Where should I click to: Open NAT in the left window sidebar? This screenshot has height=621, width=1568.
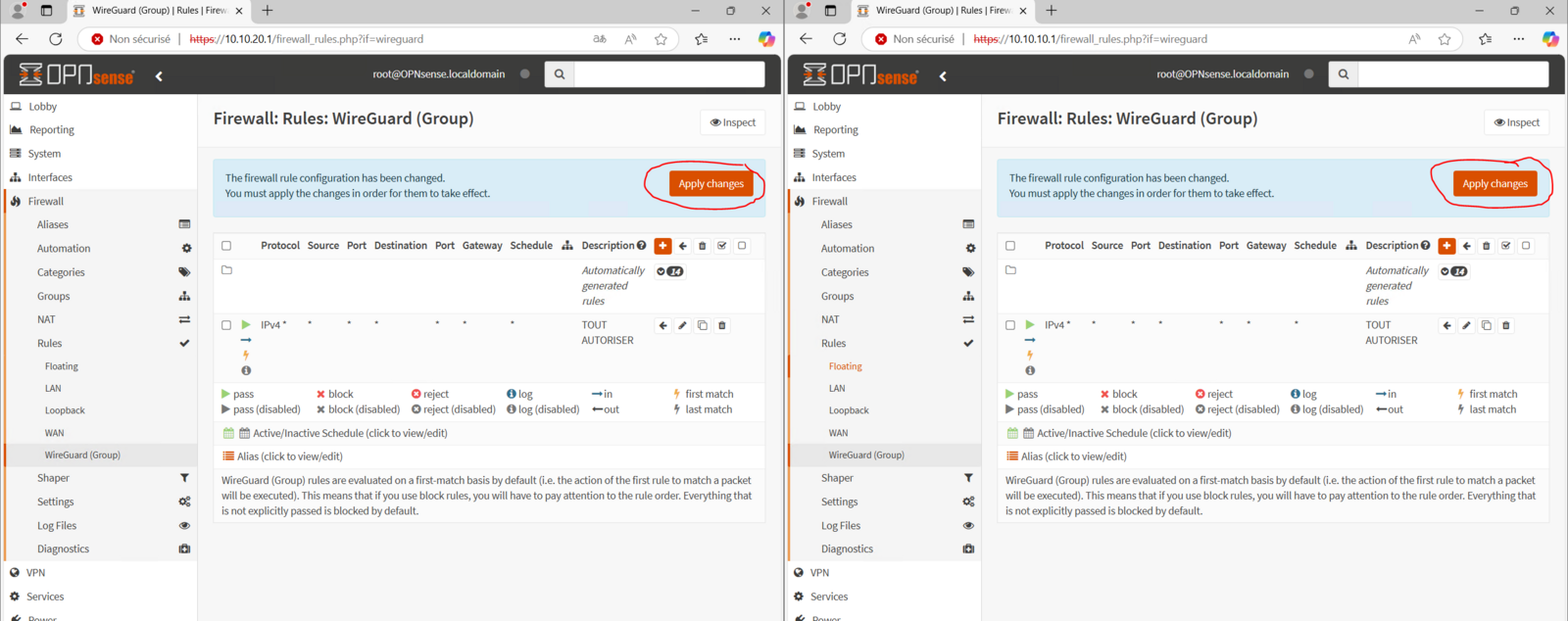[46, 319]
